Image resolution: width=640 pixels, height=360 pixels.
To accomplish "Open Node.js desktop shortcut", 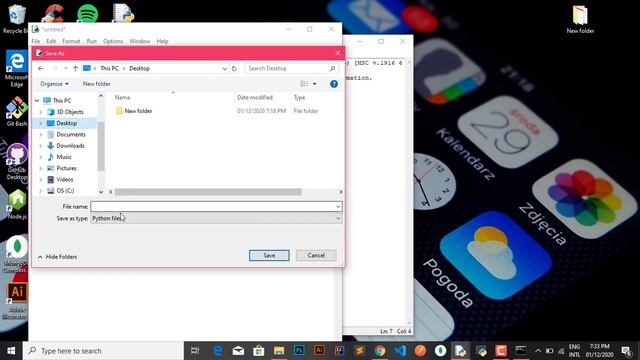I will coord(17,204).
